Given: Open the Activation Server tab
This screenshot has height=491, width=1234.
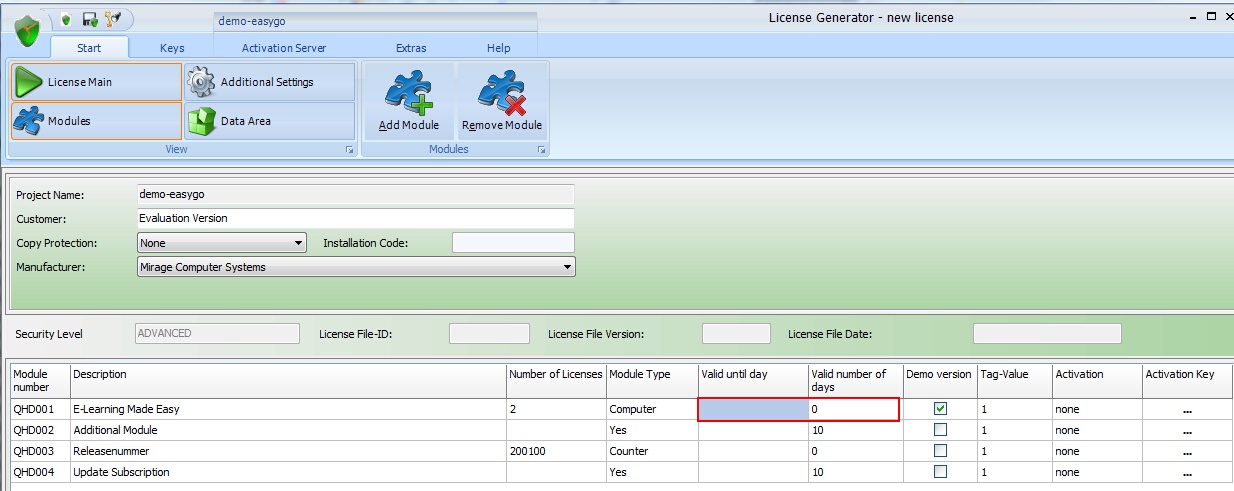Looking at the screenshot, I should [x=284, y=48].
